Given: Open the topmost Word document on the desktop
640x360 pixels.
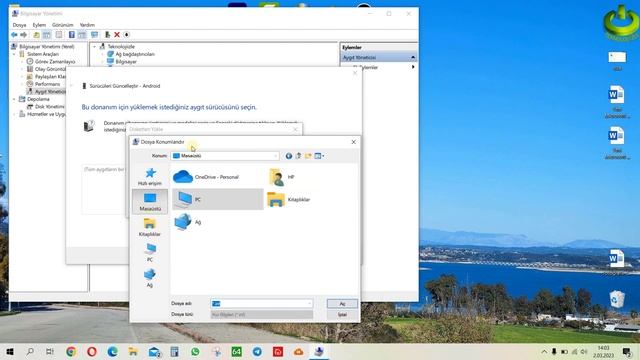Looking at the screenshot, I should coord(616,102).
